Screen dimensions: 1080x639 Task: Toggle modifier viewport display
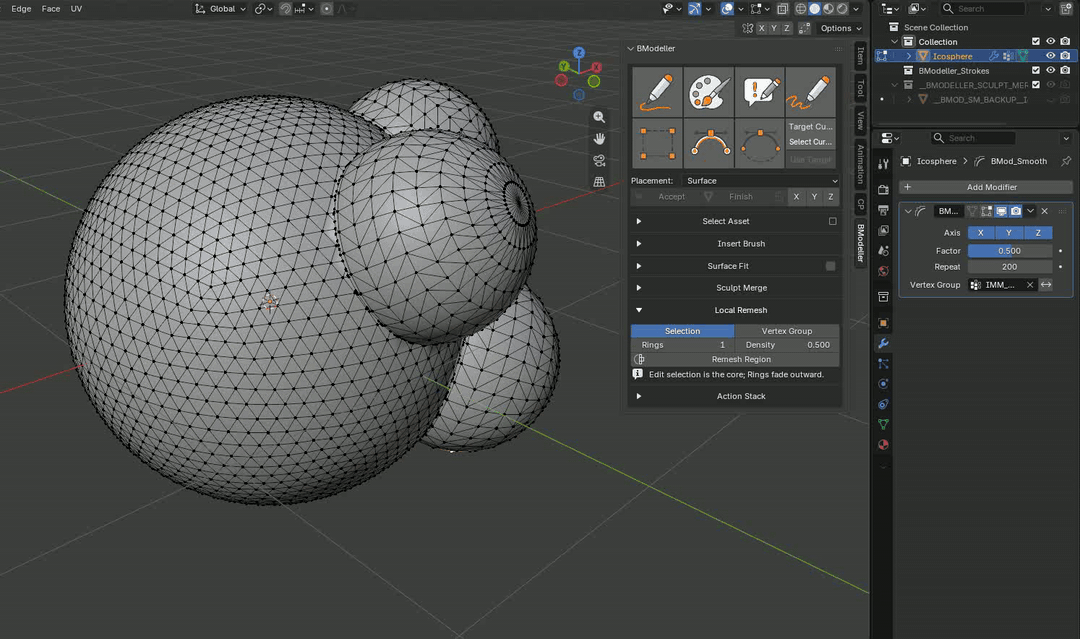(x=1001, y=211)
